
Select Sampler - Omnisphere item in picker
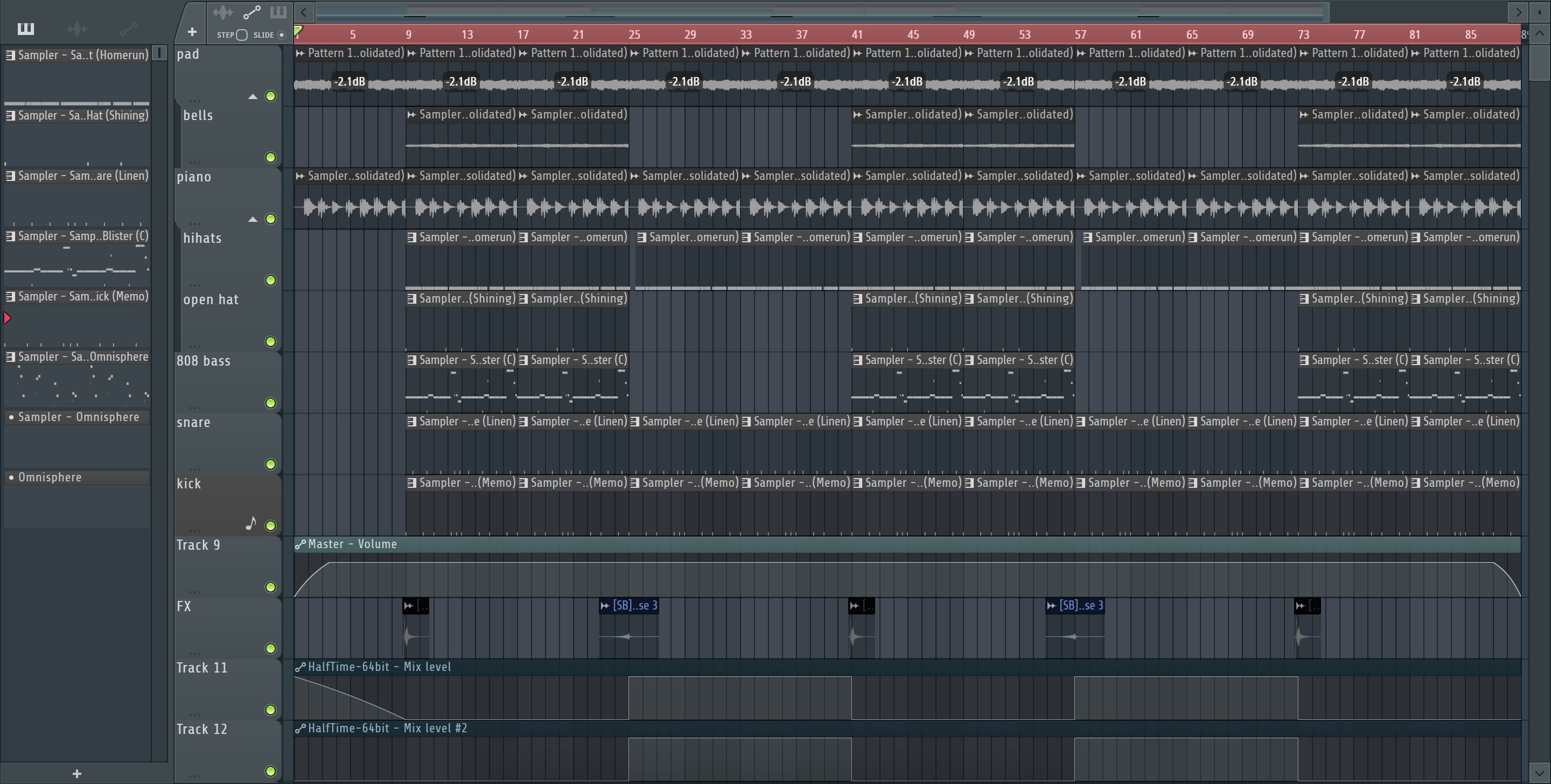point(77,417)
